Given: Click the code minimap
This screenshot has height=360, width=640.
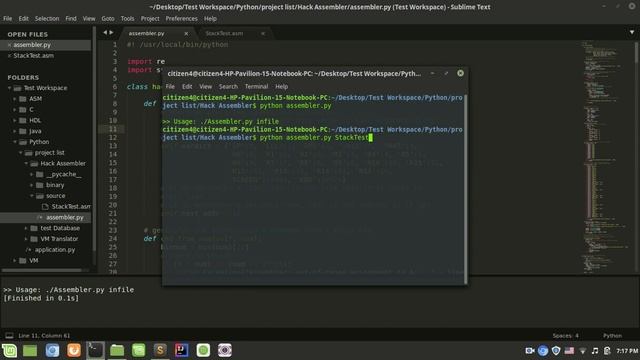Looking at the screenshot, I should click(x=606, y=157).
